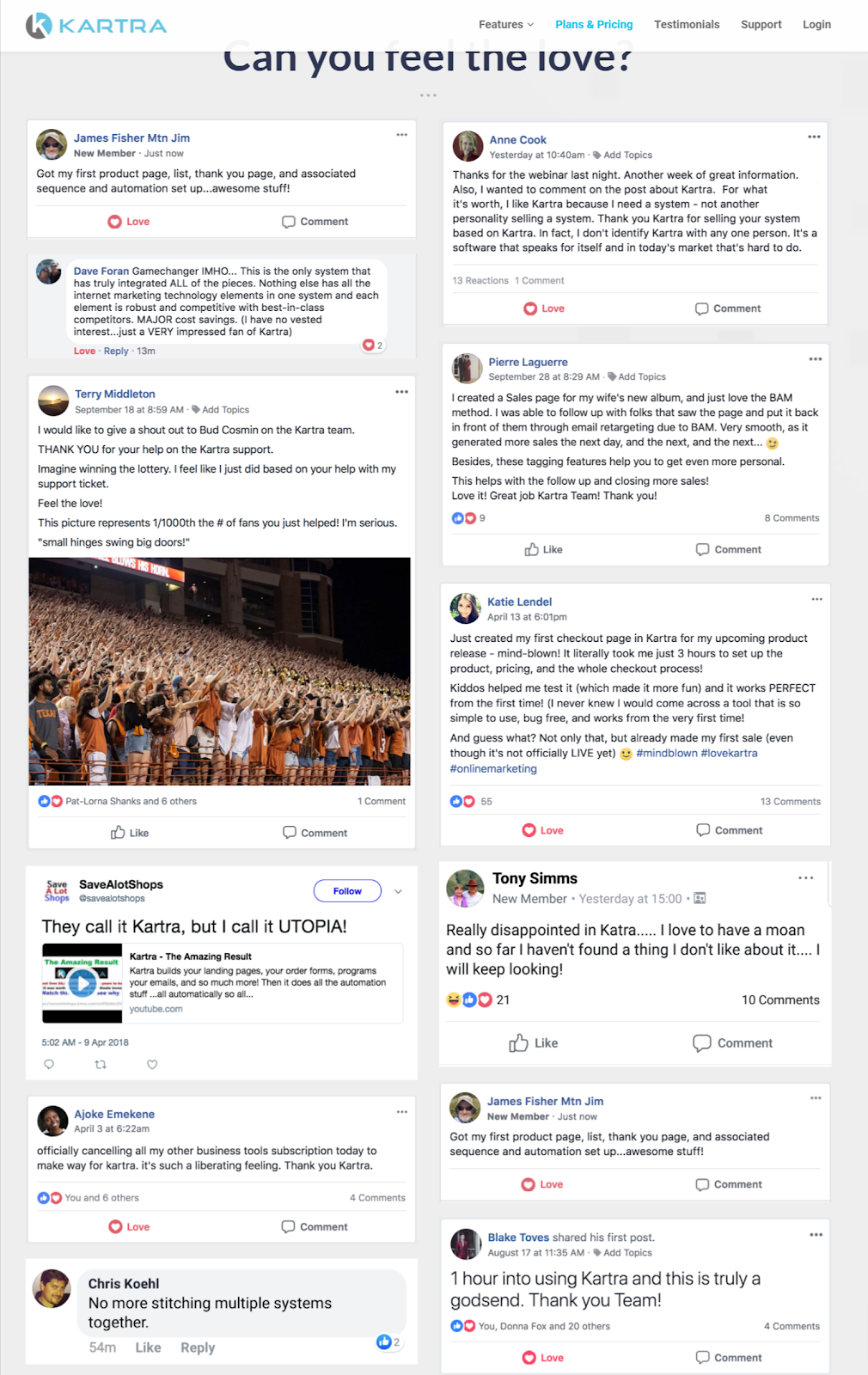Click Love on Ajoke Emekene's post
The width and height of the screenshot is (868, 1375).
(x=129, y=1227)
